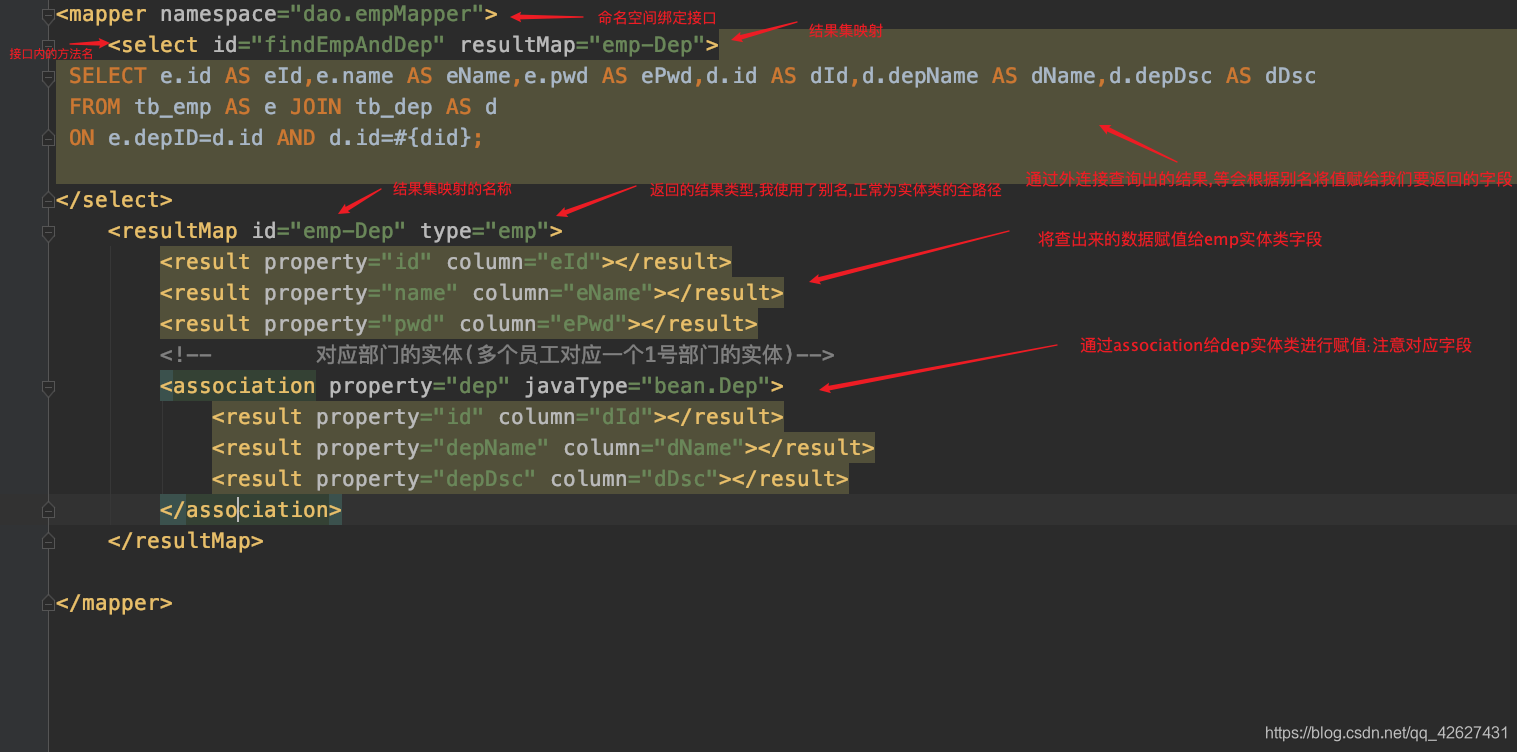Click fold marker beside closing mapper tag
This screenshot has height=752, width=1517.
pyautogui.click(x=47, y=603)
